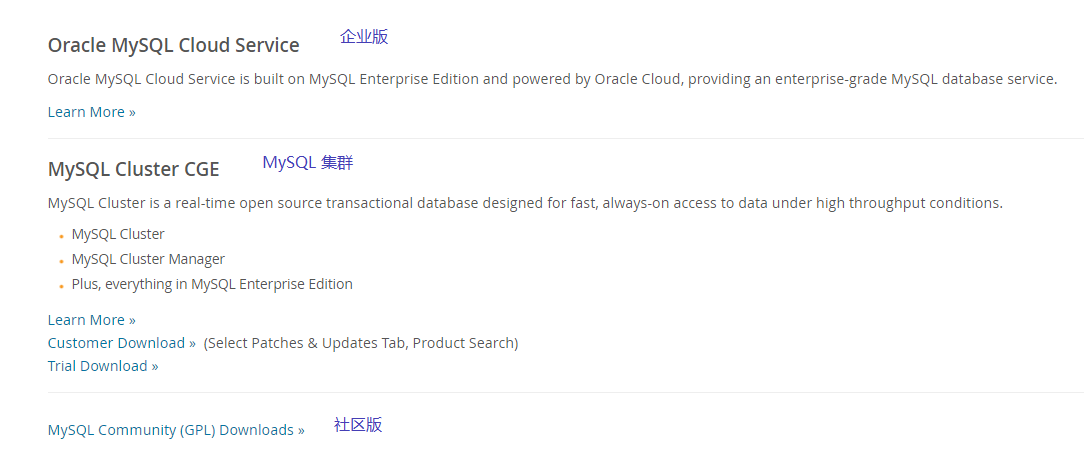Open the Trial Download link

click(103, 366)
